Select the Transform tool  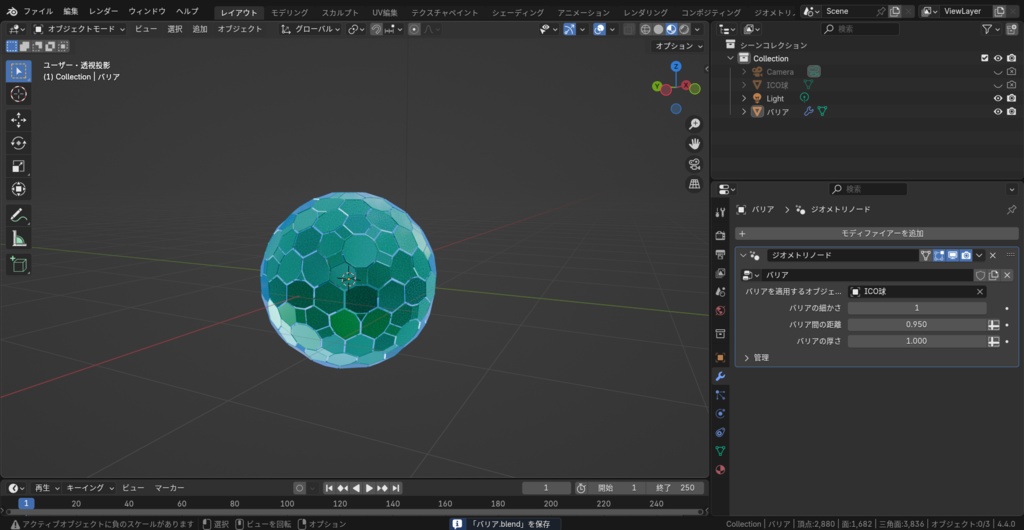point(18,189)
